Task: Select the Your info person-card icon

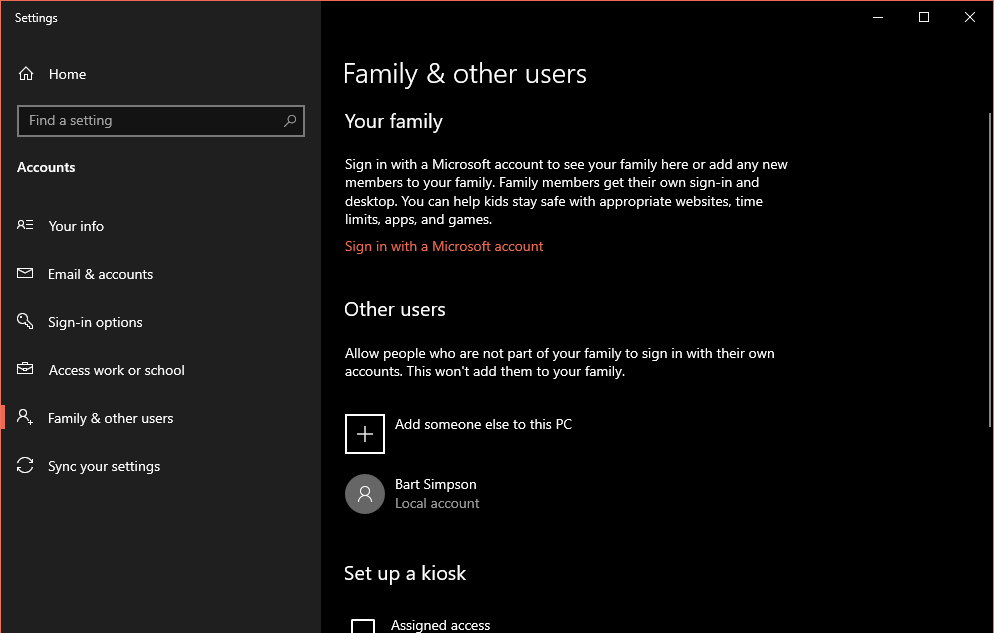Action: point(25,225)
